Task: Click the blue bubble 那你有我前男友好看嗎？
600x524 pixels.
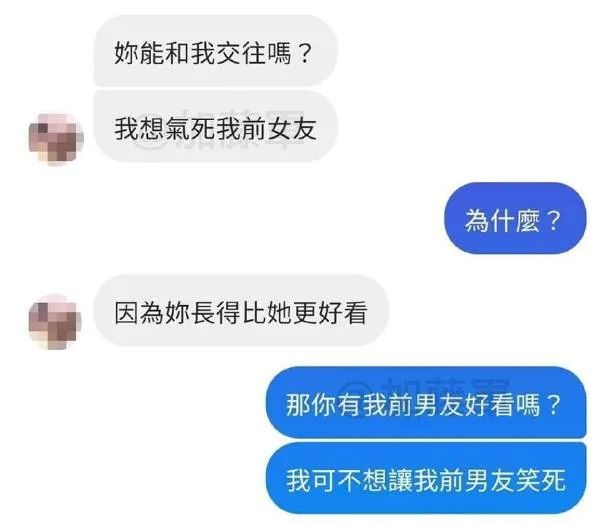Action: point(426,403)
